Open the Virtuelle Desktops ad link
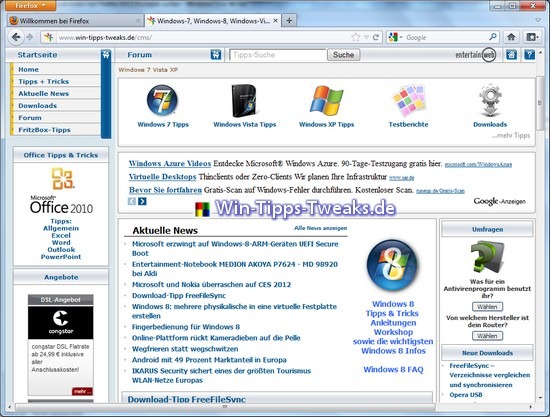 pyautogui.click(x=162, y=177)
